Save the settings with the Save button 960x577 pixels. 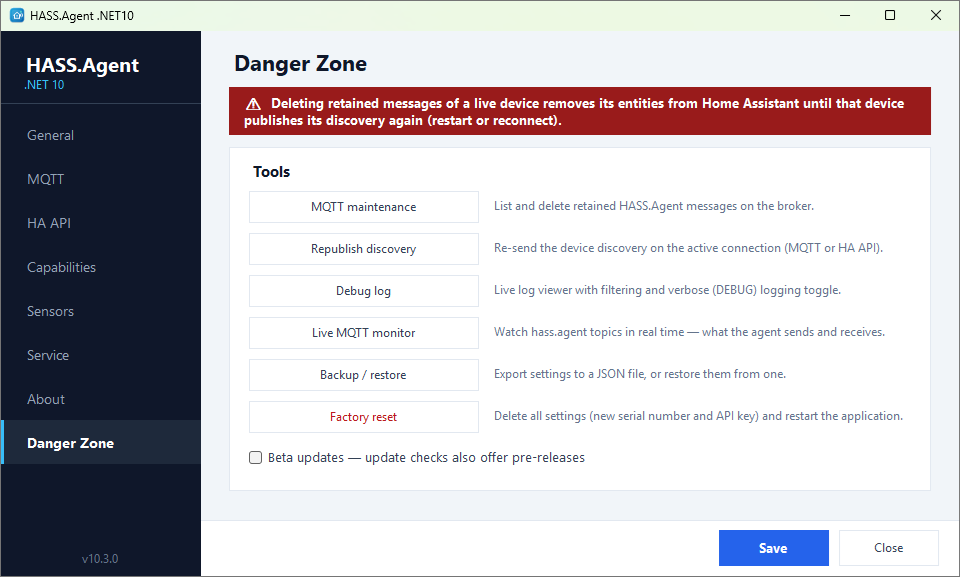[x=773, y=548]
